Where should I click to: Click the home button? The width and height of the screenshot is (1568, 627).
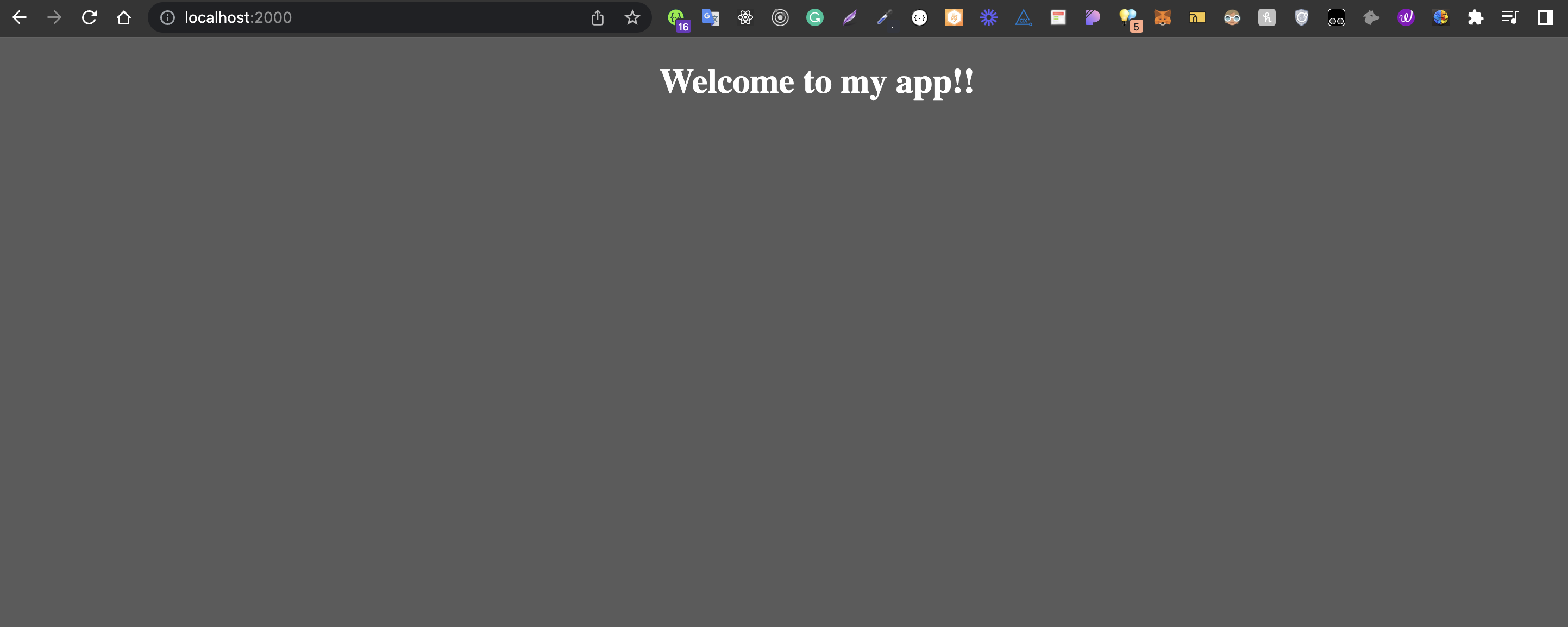(124, 17)
